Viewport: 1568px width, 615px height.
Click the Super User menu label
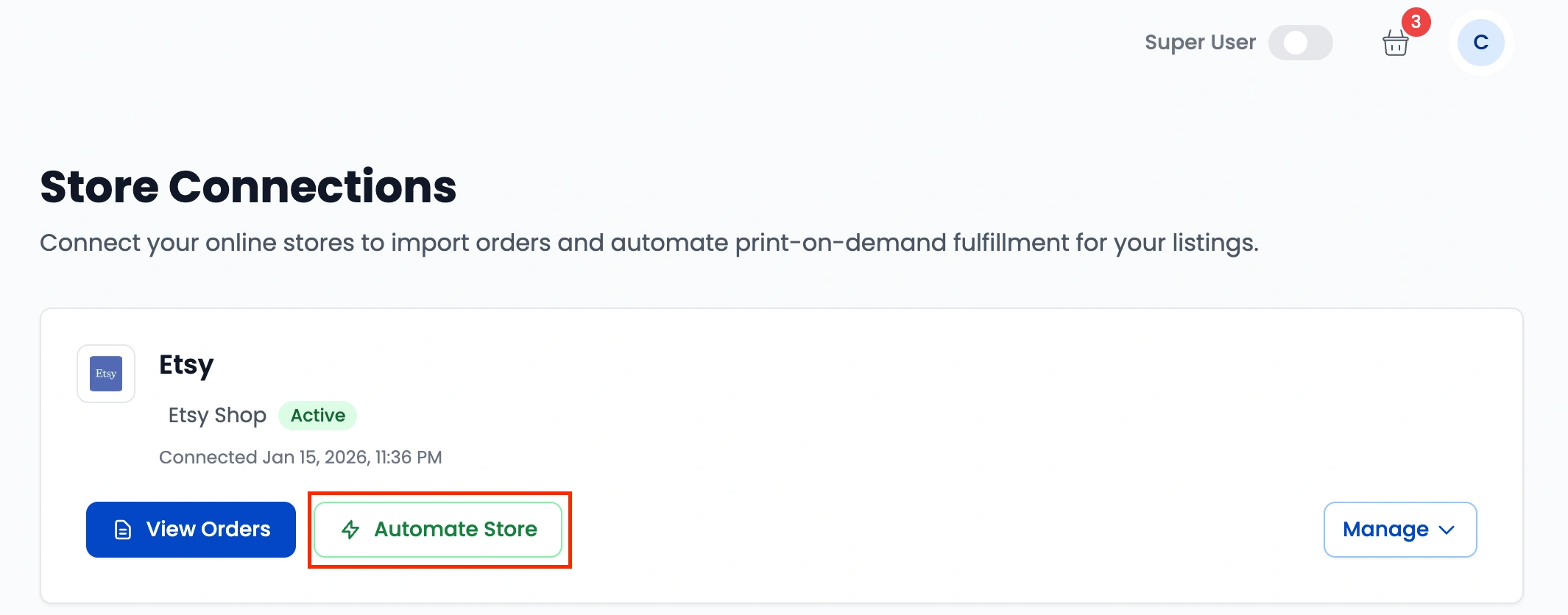1199,42
